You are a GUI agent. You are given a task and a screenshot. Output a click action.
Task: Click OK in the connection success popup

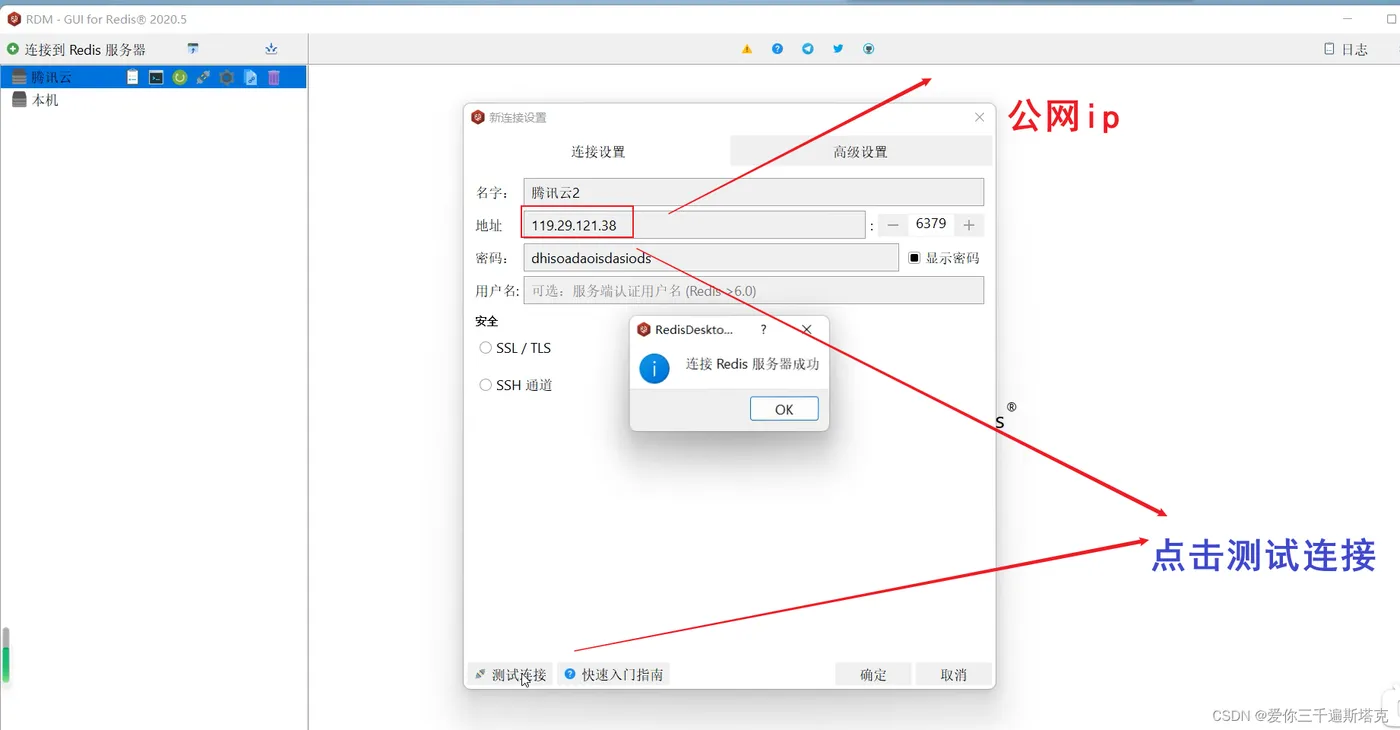(x=784, y=409)
